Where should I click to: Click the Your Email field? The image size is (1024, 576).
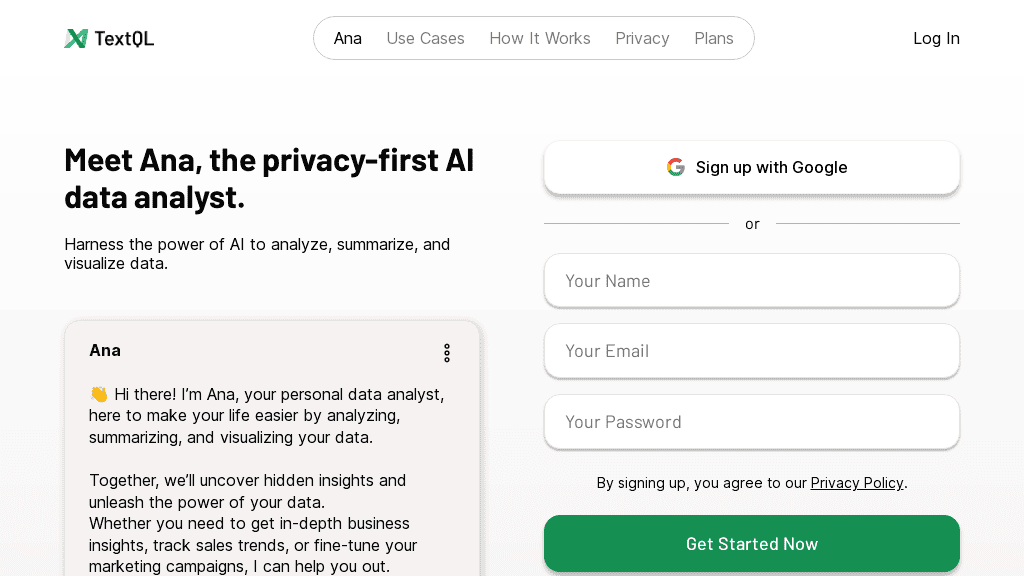(x=752, y=351)
